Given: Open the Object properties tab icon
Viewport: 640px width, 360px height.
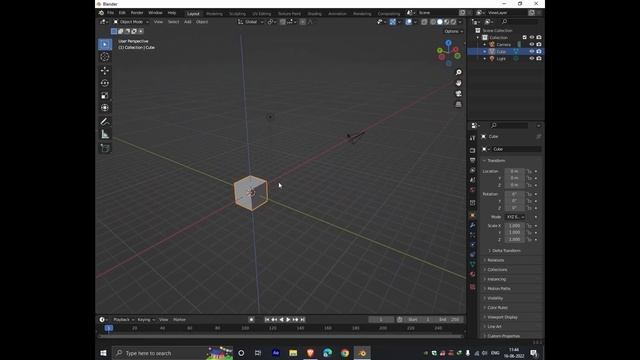Looking at the screenshot, I should 473,216.
